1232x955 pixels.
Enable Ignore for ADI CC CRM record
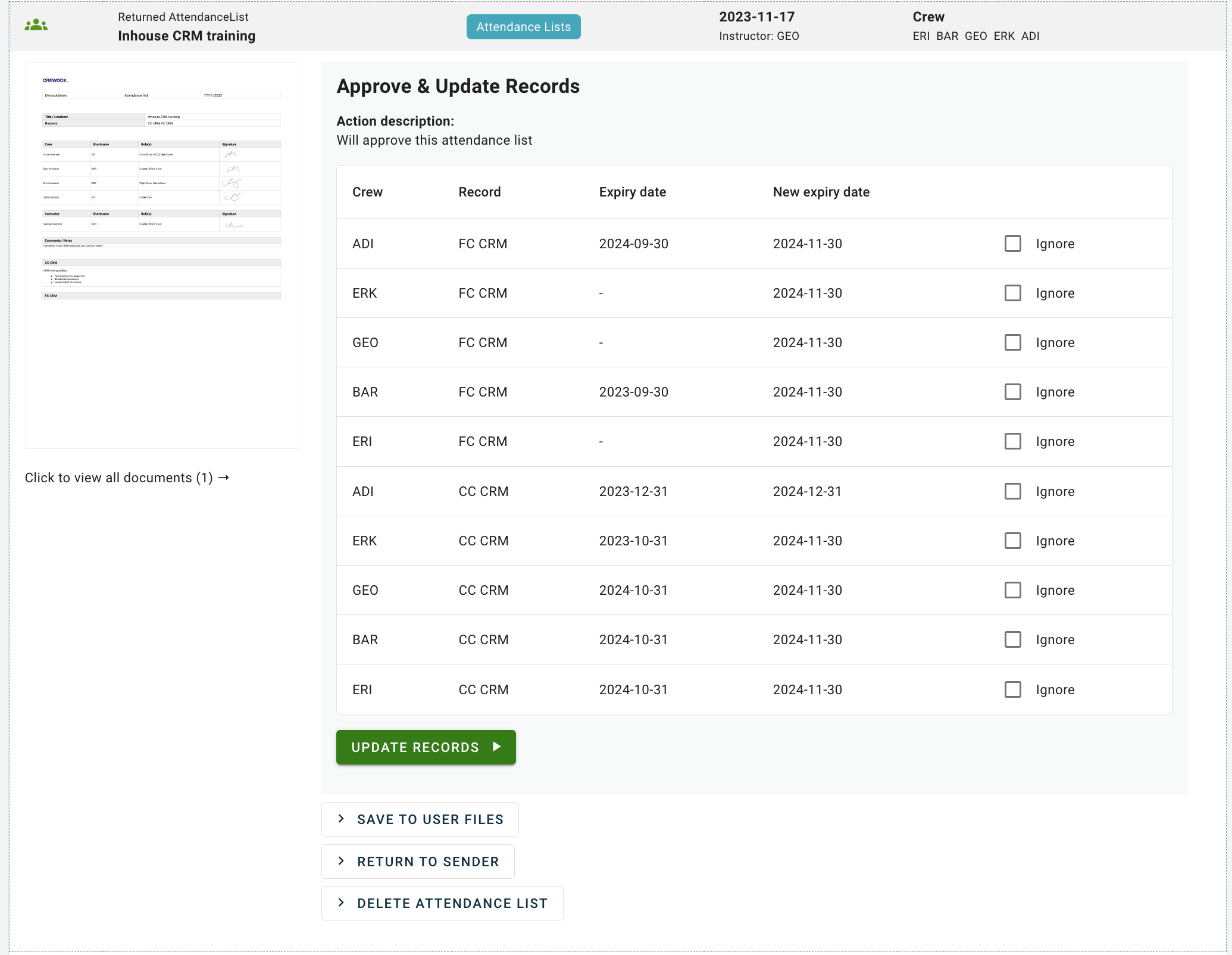(1012, 491)
